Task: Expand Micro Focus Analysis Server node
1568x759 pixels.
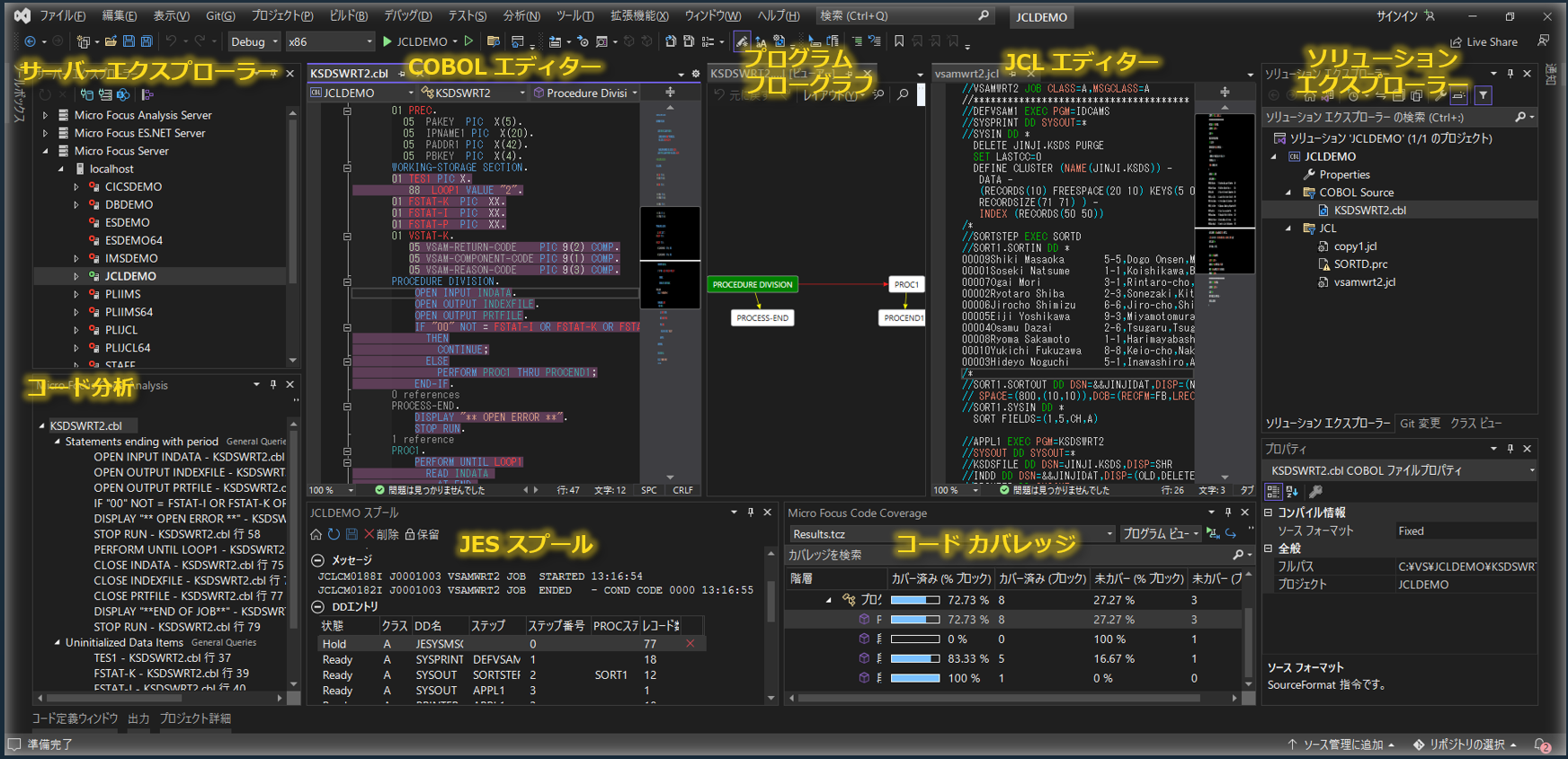Action: coord(45,115)
